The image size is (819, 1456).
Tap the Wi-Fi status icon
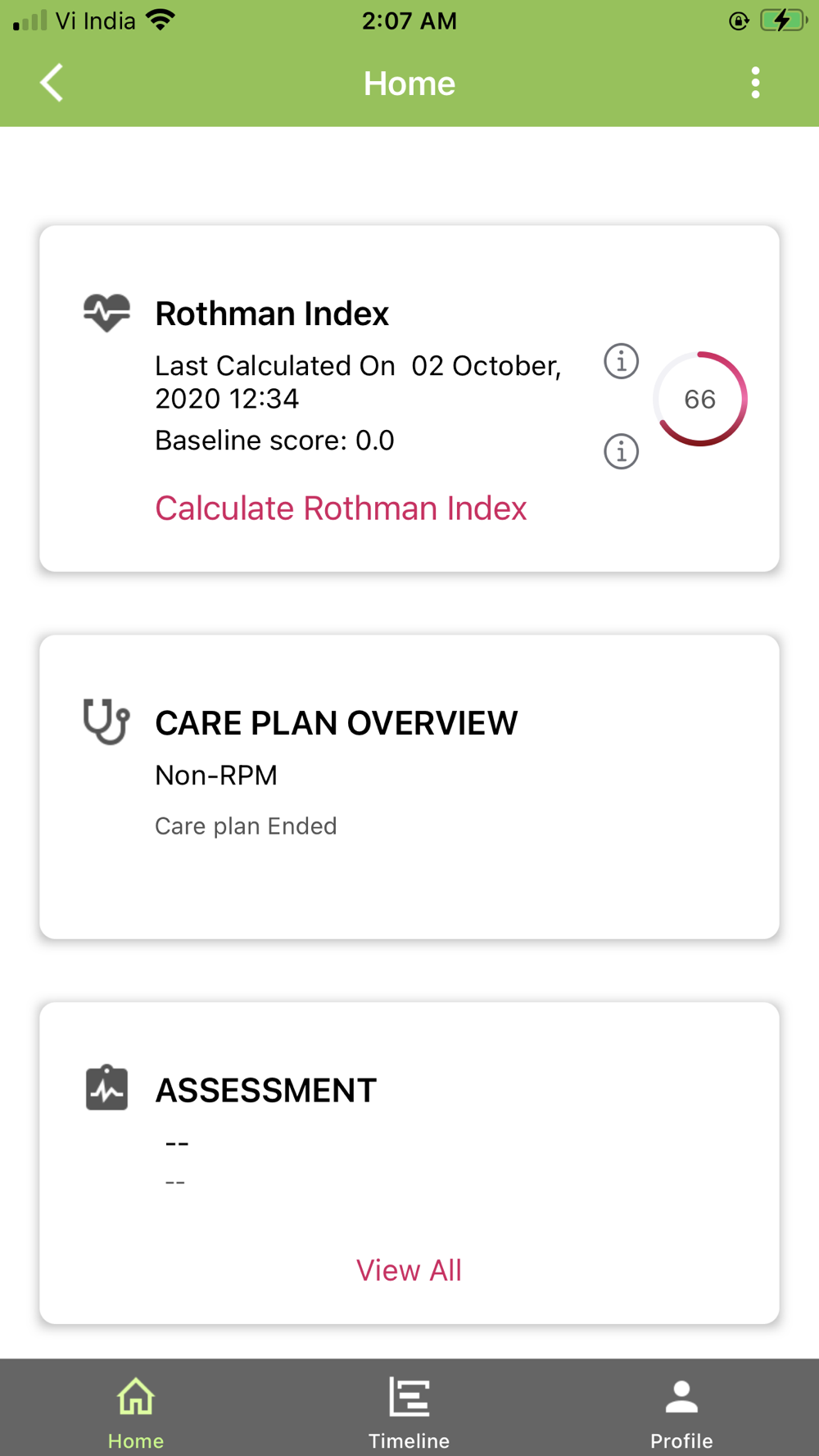[161, 20]
